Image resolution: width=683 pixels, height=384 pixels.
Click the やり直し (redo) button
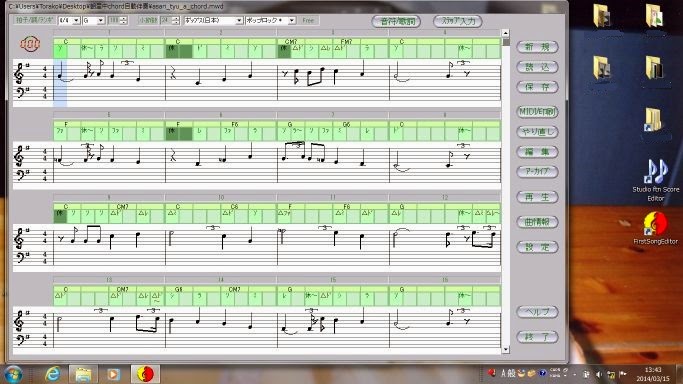[537, 131]
